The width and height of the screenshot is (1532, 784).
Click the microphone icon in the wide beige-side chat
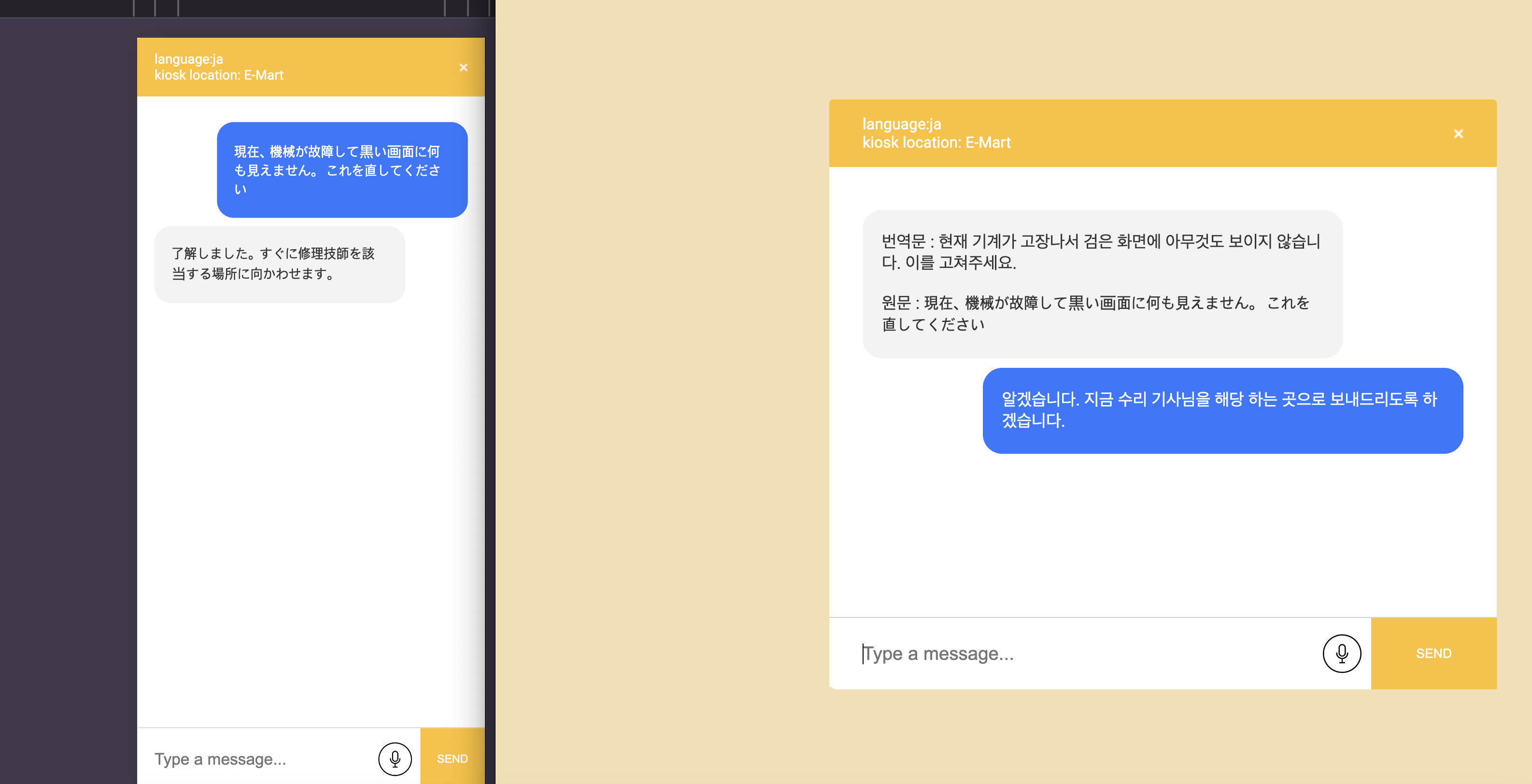(1341, 653)
